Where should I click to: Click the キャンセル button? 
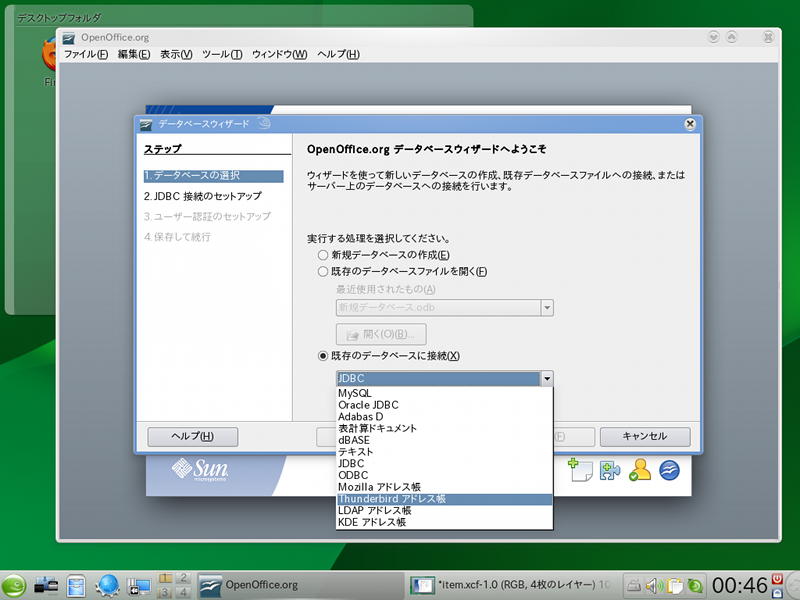point(644,436)
